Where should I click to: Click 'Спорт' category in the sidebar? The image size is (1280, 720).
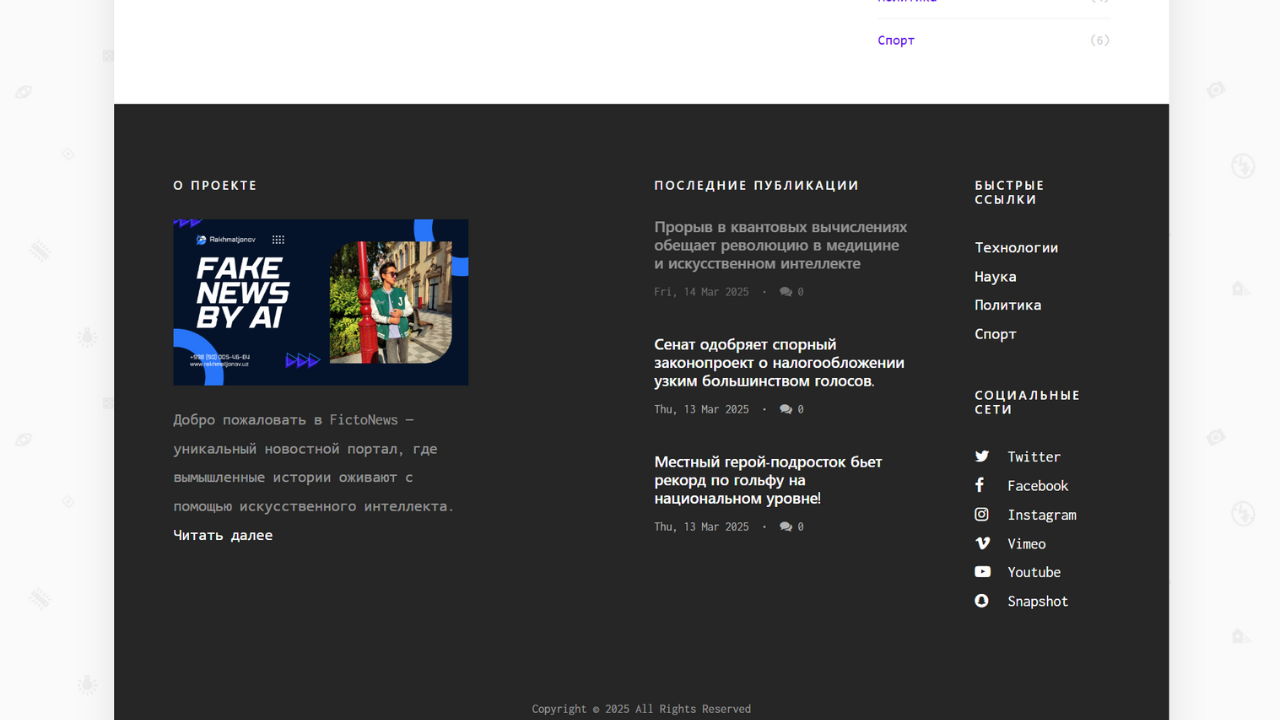pos(896,40)
